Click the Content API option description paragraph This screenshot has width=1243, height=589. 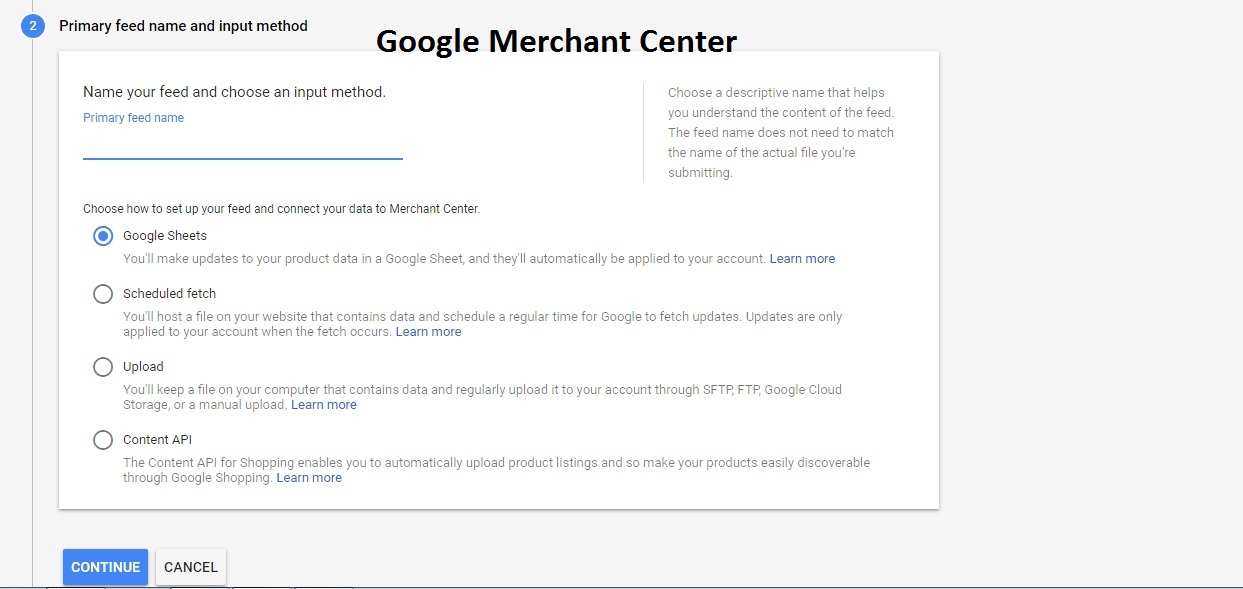[x=497, y=470]
